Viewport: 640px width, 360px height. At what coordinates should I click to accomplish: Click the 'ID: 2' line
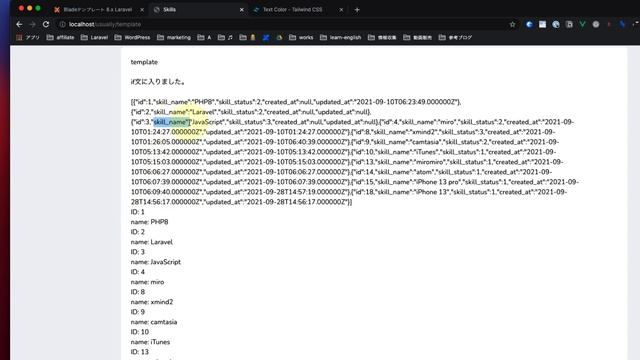coord(138,232)
